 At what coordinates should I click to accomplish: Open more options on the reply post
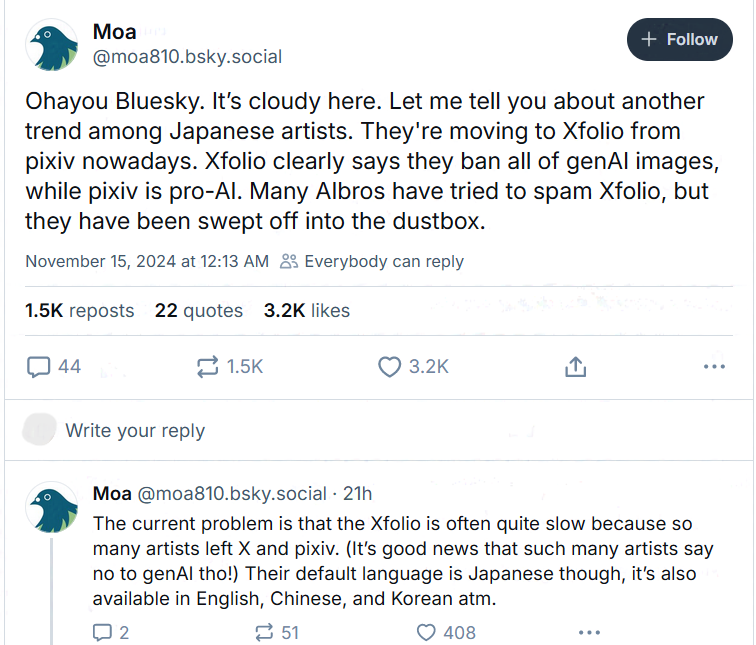pos(590,632)
